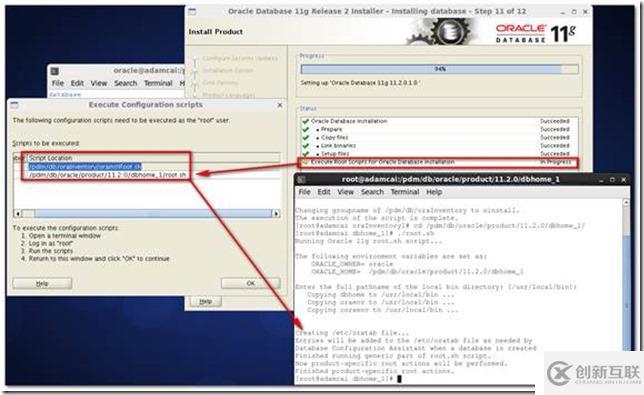Viewport: 644px width, 395px height.
Task: Click green check beside Oracle Database installation
Action: (306, 121)
